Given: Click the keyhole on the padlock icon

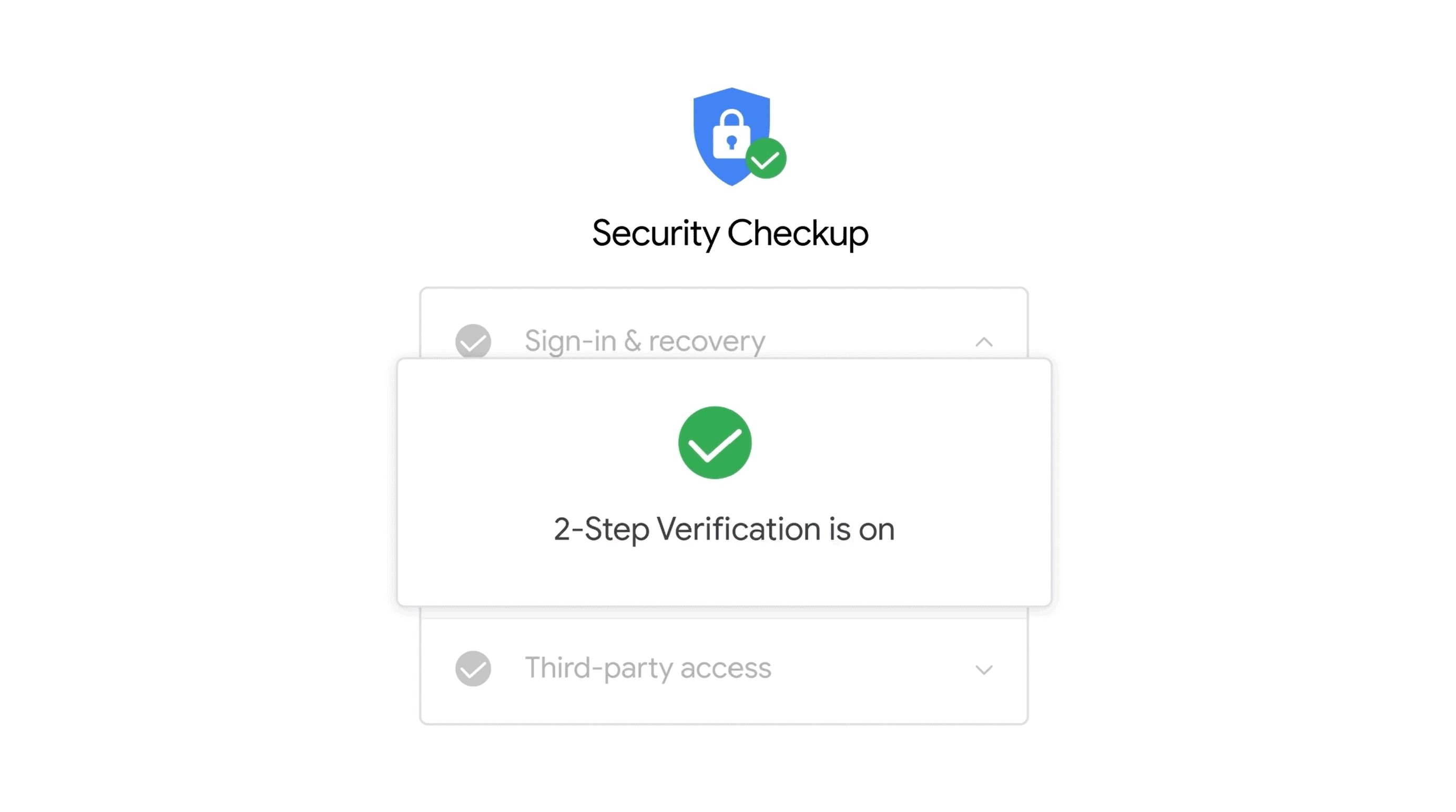Looking at the screenshot, I should pyautogui.click(x=731, y=142).
